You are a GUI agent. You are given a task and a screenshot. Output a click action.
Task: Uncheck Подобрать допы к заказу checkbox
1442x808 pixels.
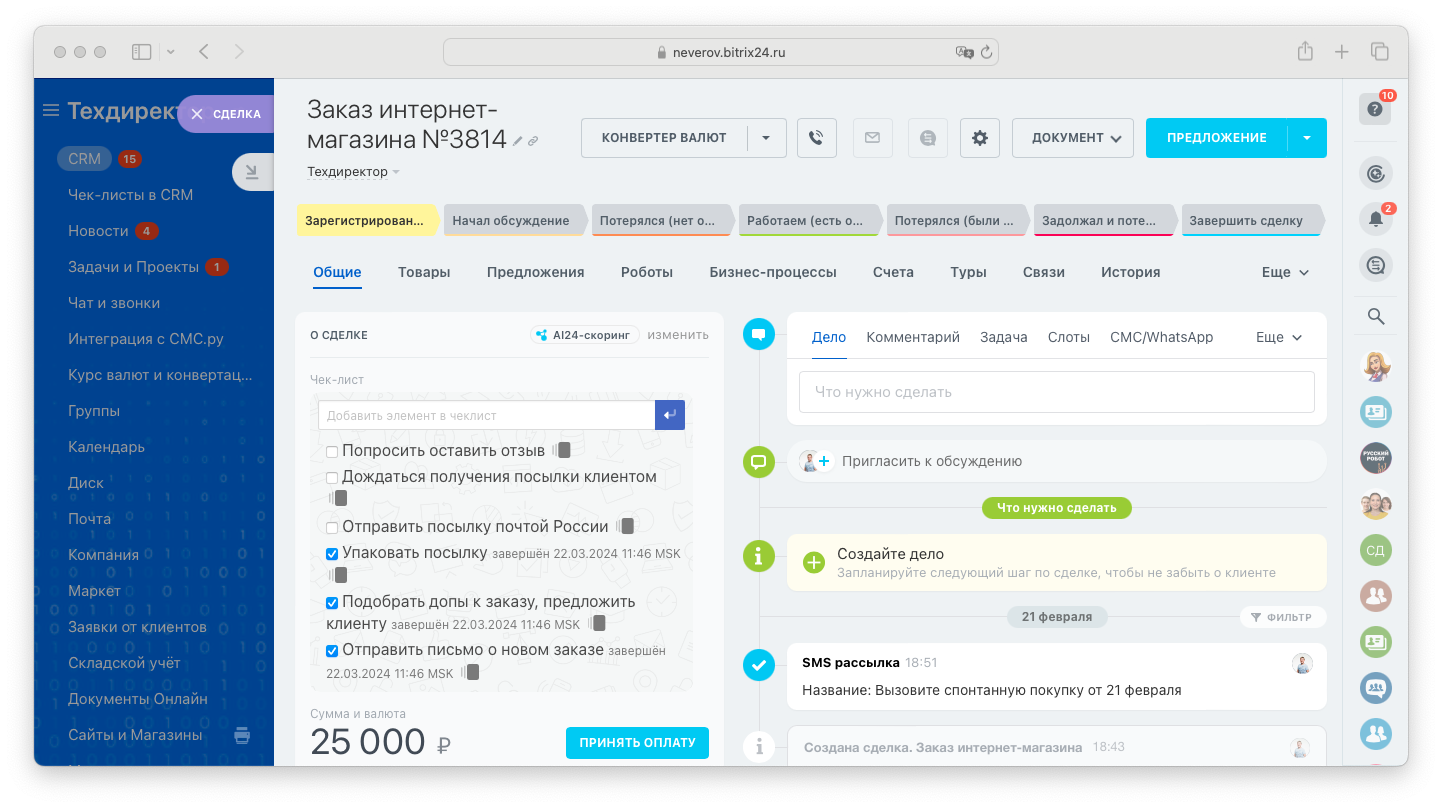tap(332, 603)
